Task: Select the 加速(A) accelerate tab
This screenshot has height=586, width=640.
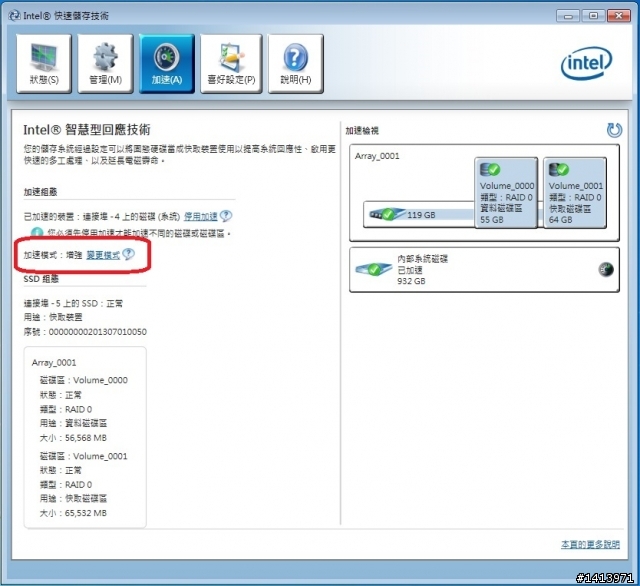Action: 167,64
